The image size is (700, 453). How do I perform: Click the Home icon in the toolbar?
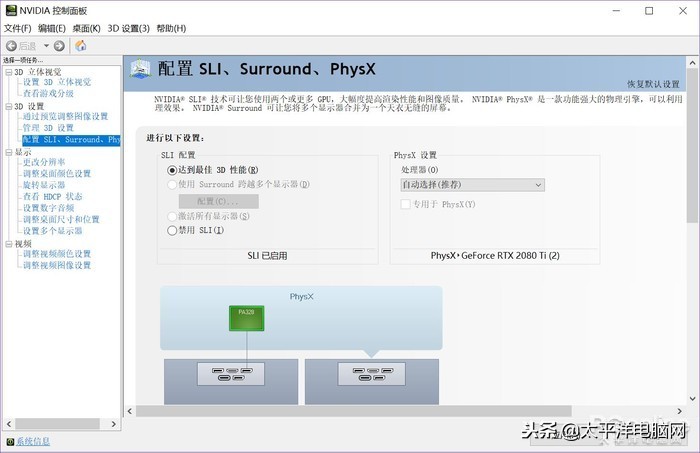81,45
